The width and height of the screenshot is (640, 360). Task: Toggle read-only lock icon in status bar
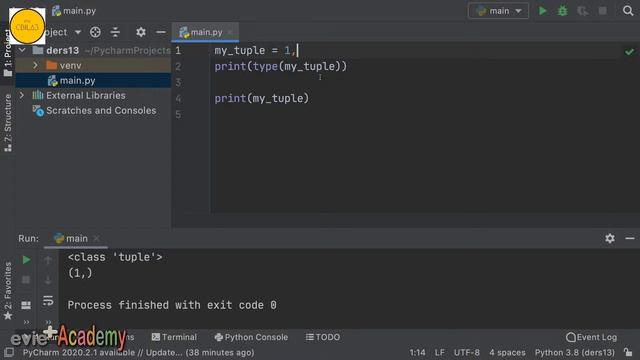pyautogui.click(x=628, y=352)
